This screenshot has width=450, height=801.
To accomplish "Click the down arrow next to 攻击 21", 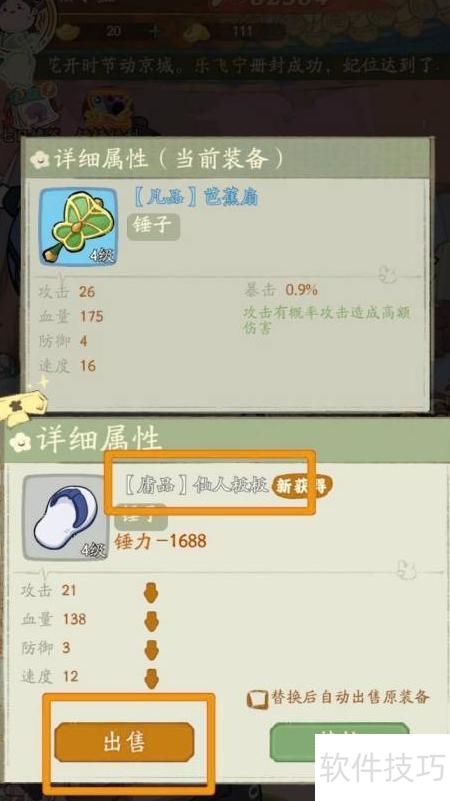I will click(x=151, y=593).
